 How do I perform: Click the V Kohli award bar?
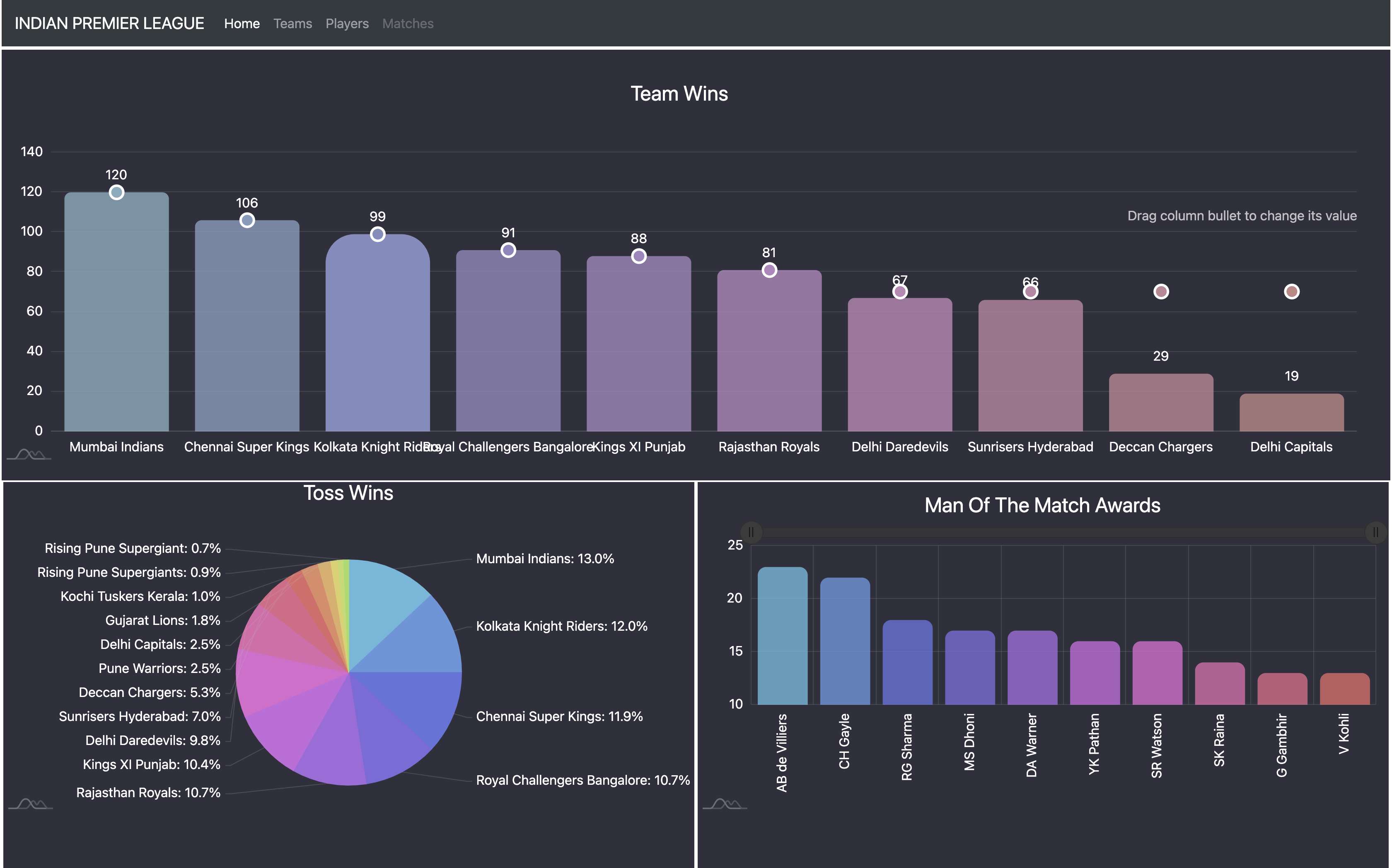click(x=1344, y=689)
